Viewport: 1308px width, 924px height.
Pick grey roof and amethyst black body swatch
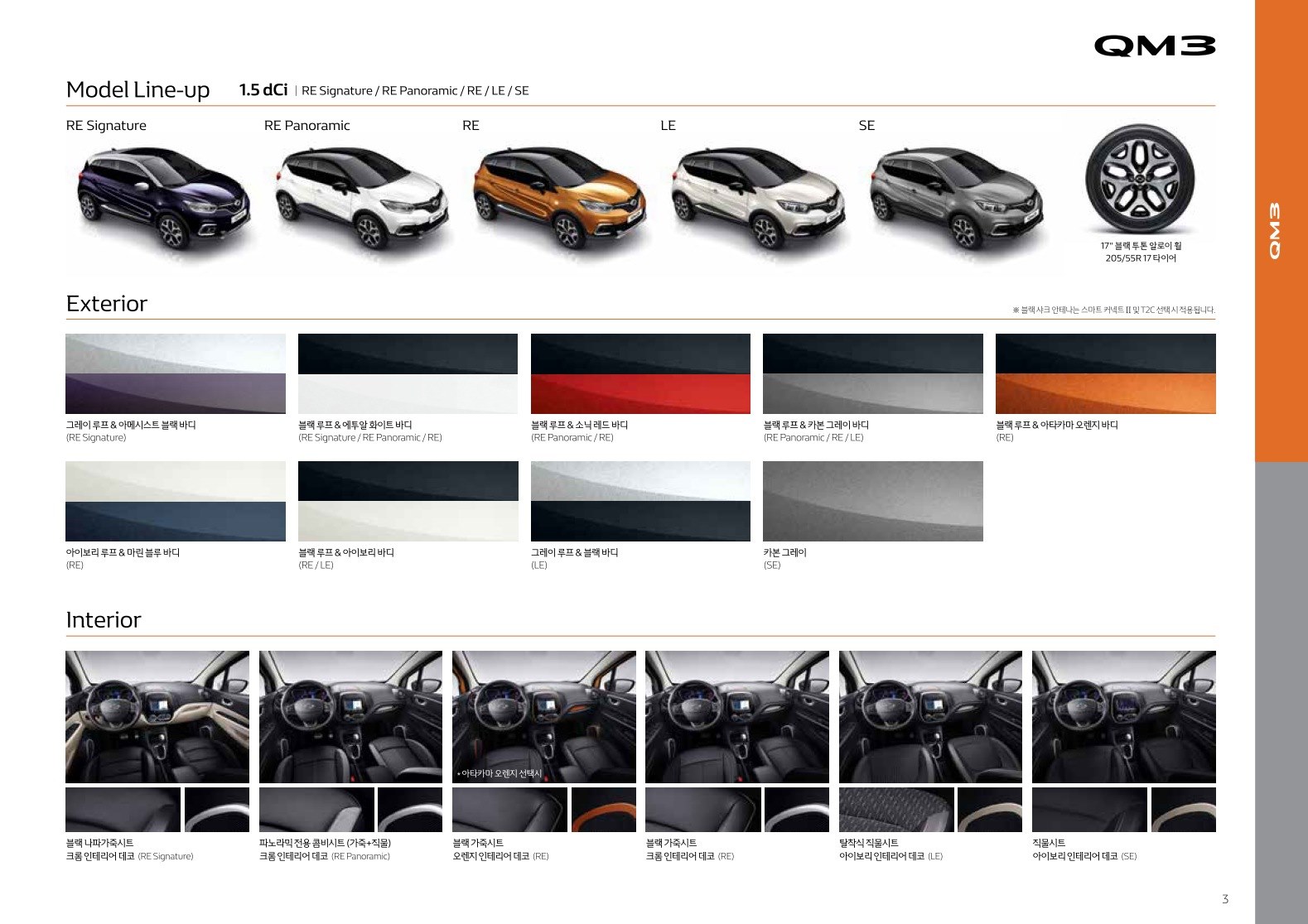click(x=176, y=373)
